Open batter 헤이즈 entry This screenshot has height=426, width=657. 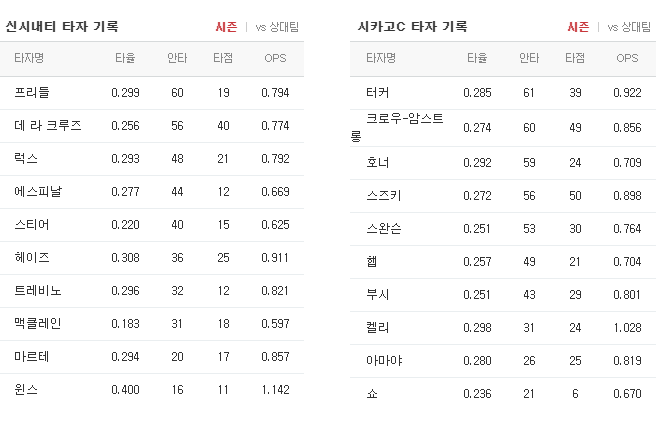point(32,257)
